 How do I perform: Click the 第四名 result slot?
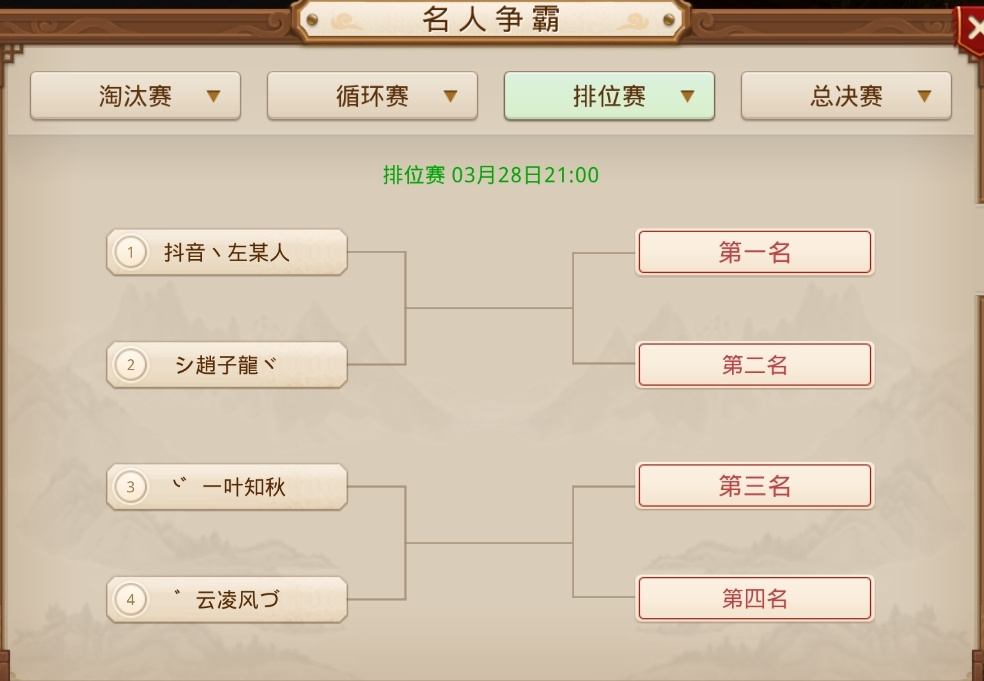coord(755,599)
